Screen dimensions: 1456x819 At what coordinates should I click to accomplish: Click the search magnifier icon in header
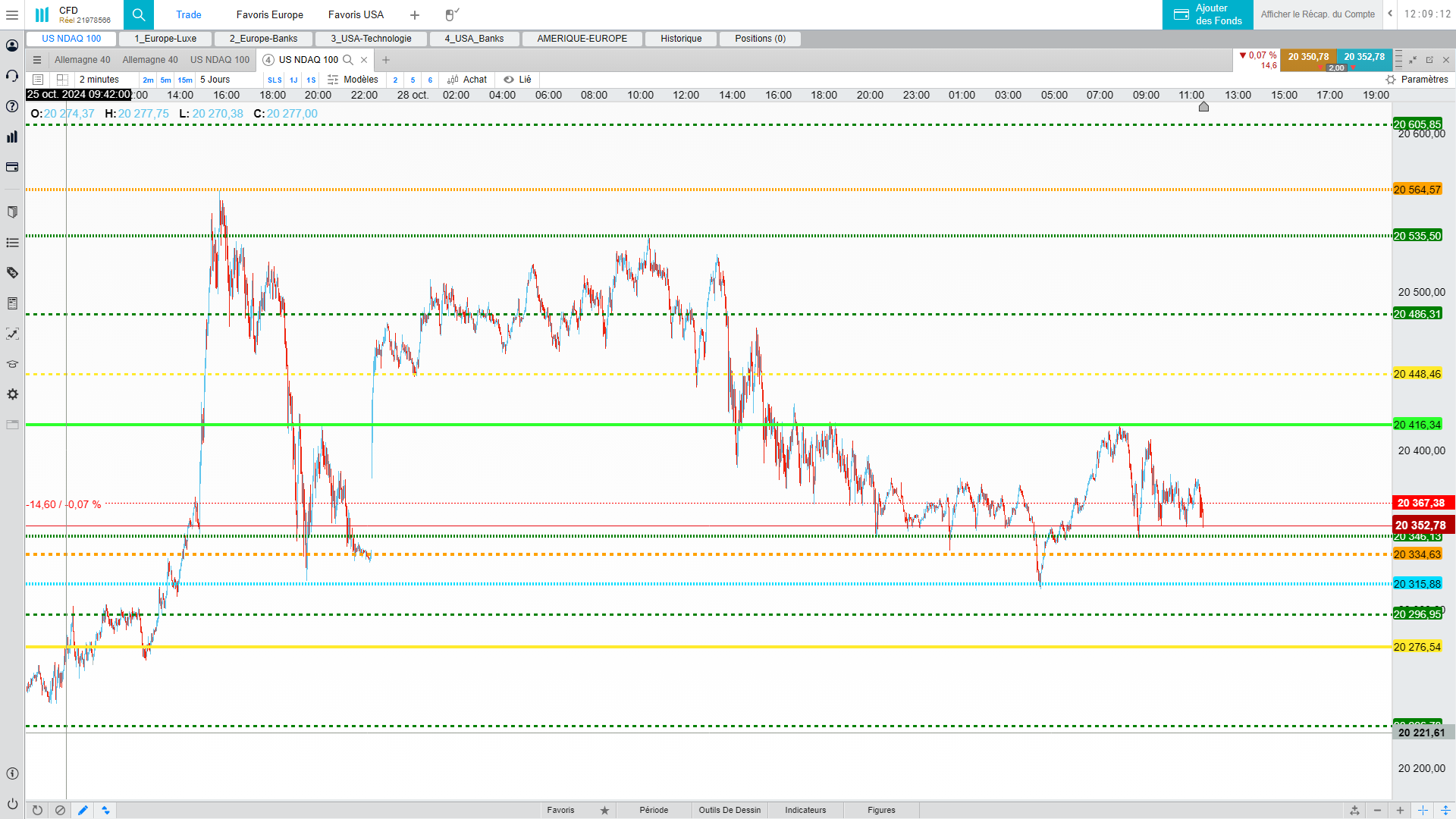pos(139,14)
